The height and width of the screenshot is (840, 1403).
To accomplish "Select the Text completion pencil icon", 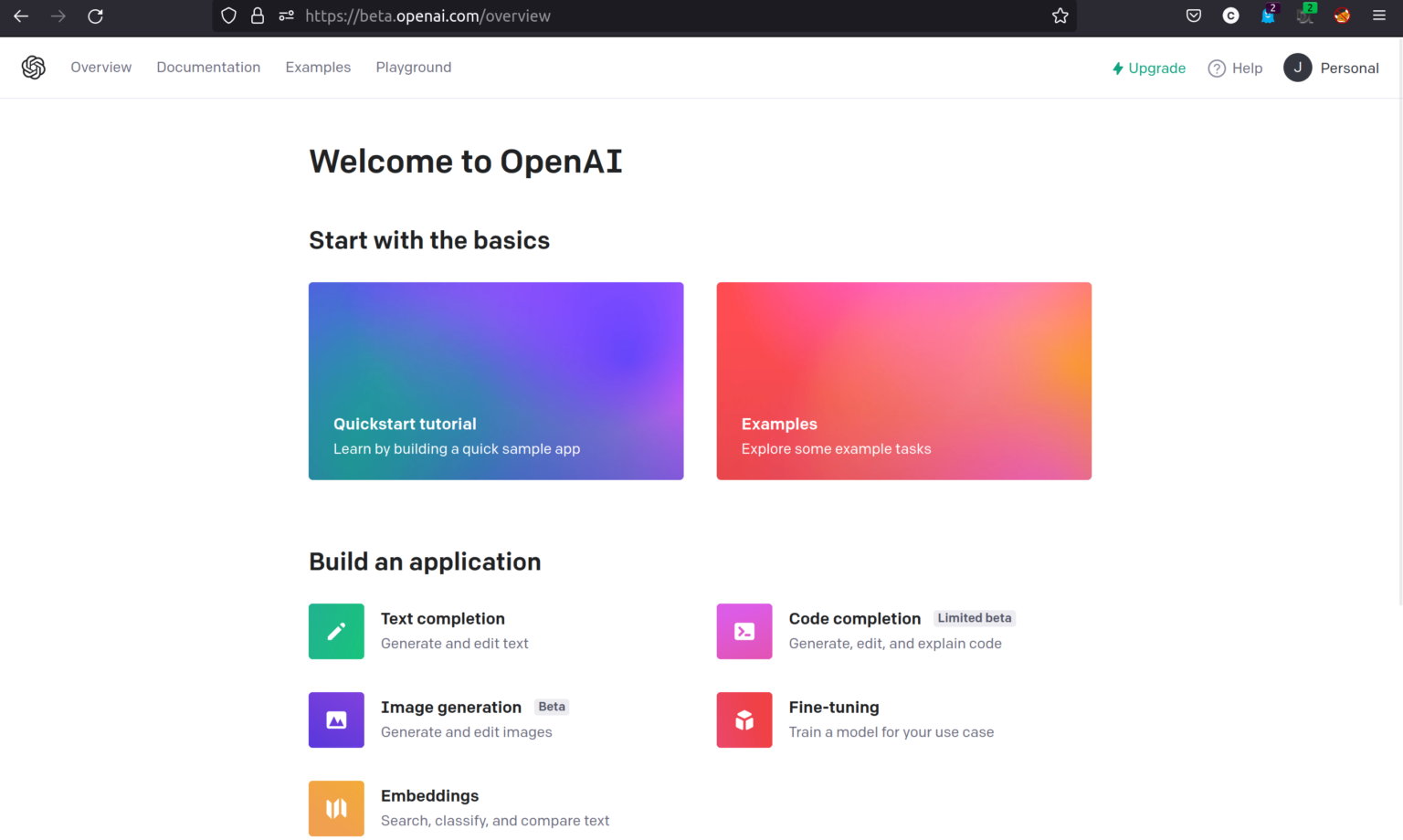I will pos(336,631).
